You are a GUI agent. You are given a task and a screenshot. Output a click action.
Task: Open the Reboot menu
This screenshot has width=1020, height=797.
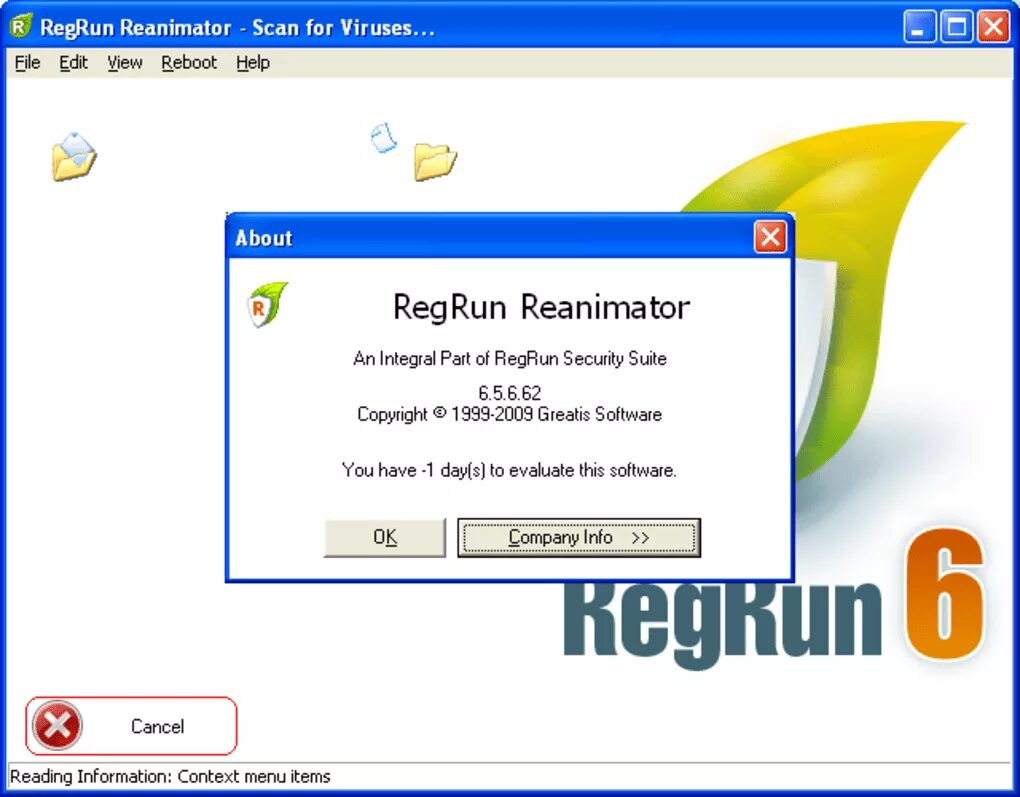(x=189, y=62)
